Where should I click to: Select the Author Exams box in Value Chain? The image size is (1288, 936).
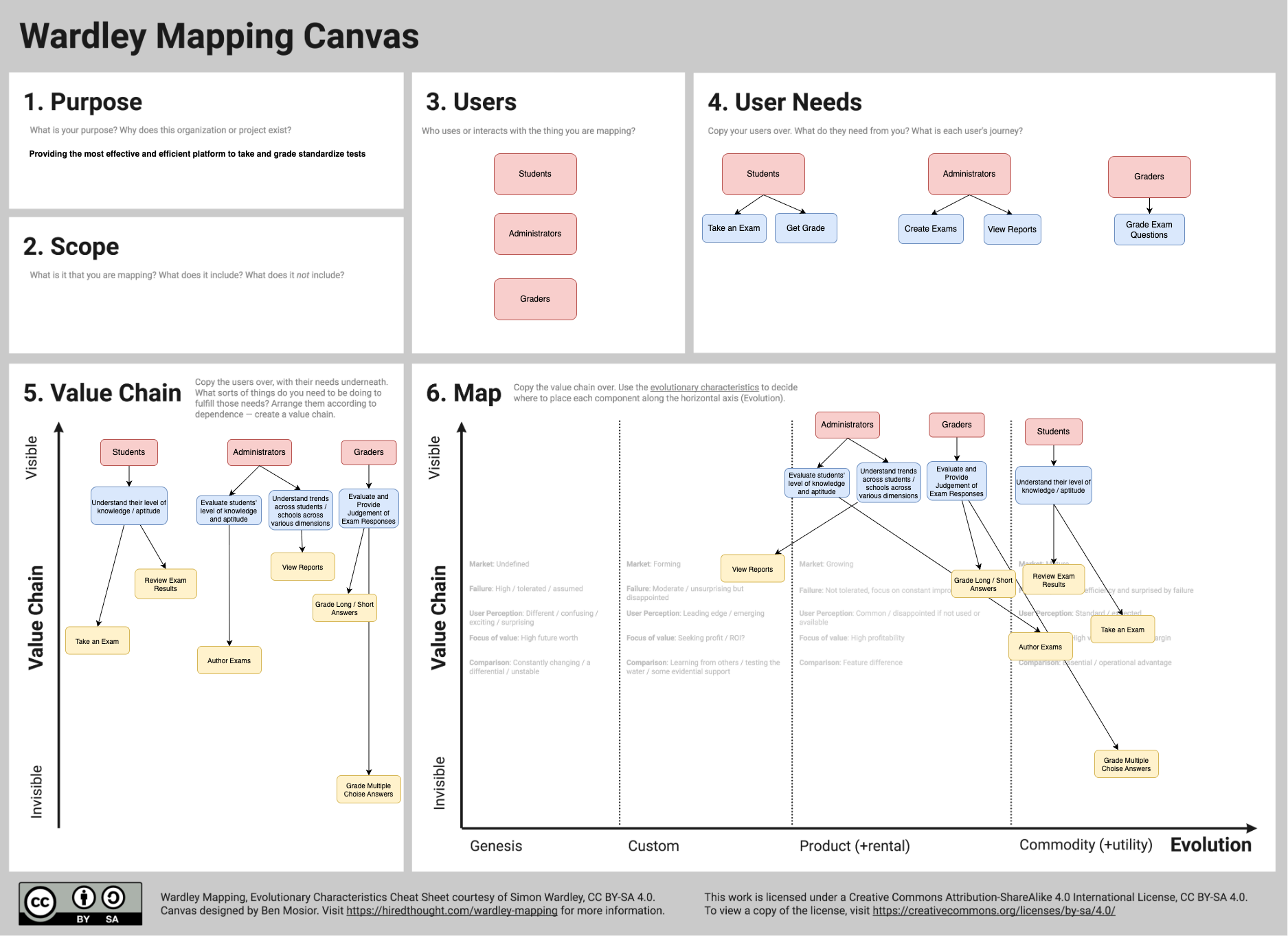click(x=229, y=660)
